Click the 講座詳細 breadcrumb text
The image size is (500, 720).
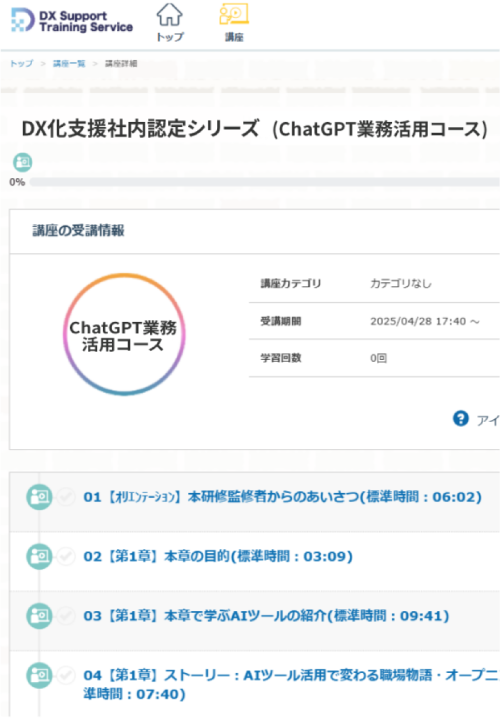pyautogui.click(x=121, y=63)
